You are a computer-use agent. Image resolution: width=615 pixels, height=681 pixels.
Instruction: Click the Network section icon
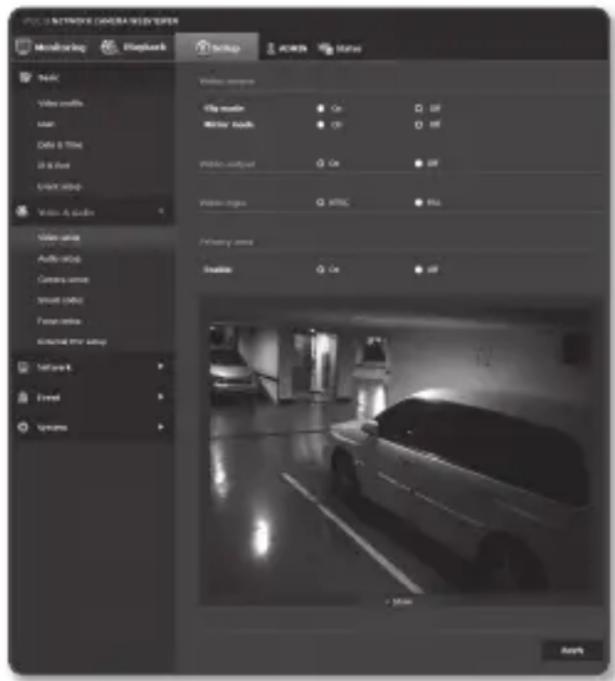[x=23, y=367]
